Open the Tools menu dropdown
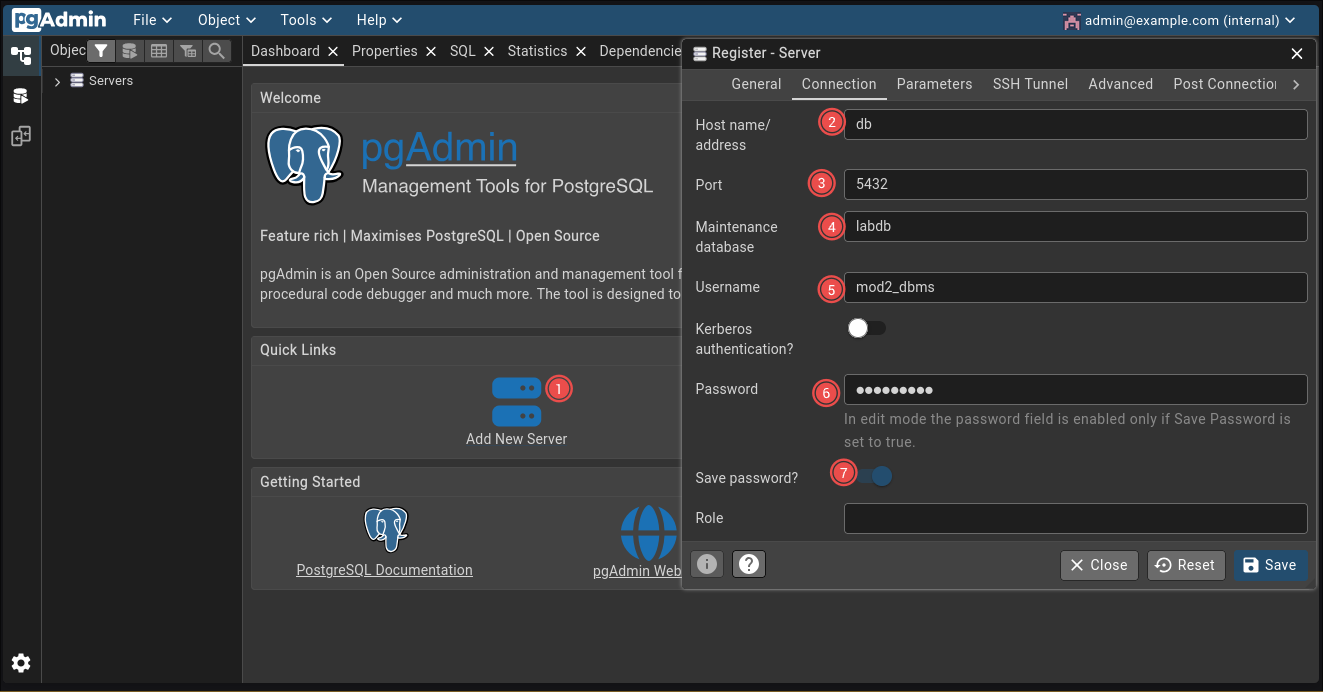The width and height of the screenshot is (1323, 692). click(308, 20)
